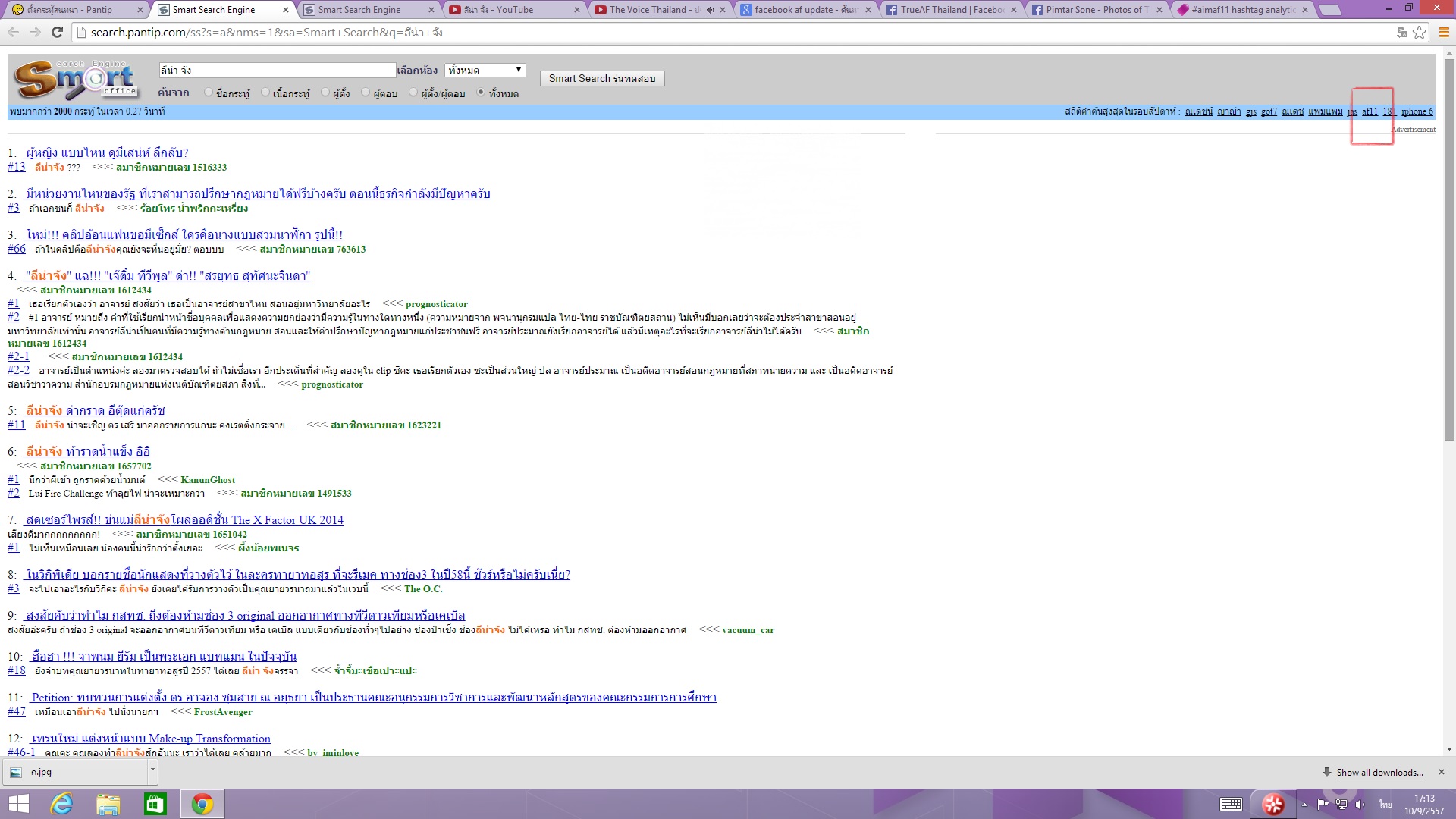This screenshot has height=819, width=1456.
Task: Select the ชื่อกระทู้ search radio button
Action: [209, 93]
